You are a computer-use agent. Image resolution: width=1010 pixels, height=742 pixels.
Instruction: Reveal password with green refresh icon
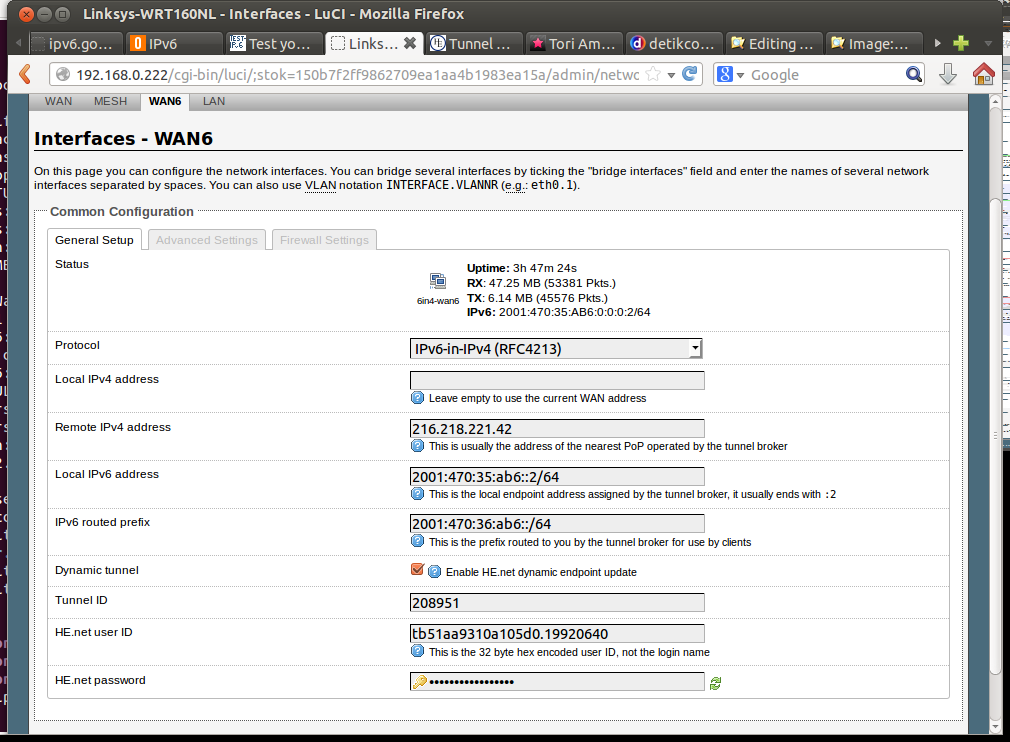tap(716, 683)
